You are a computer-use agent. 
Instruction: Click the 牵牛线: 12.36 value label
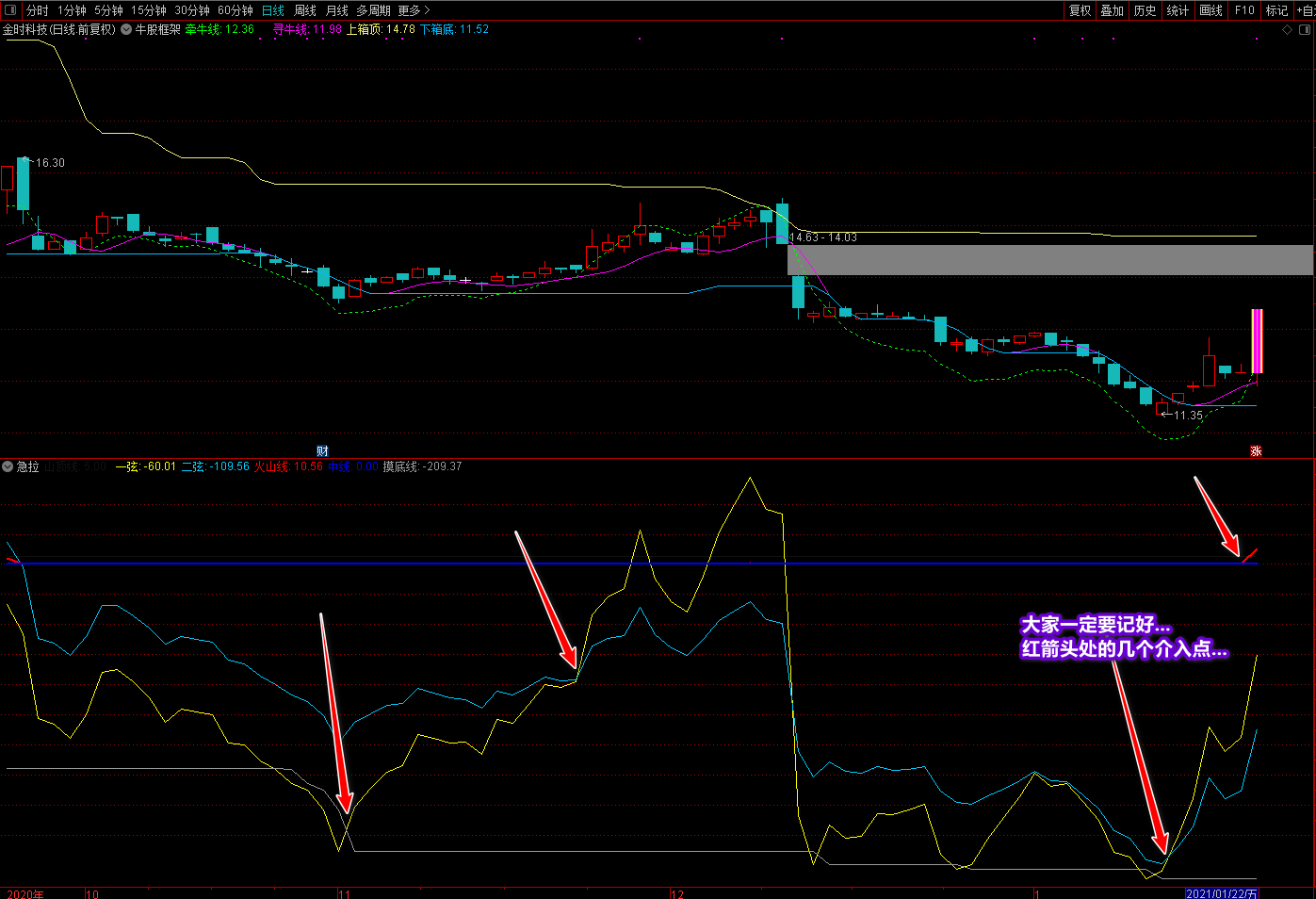click(219, 29)
